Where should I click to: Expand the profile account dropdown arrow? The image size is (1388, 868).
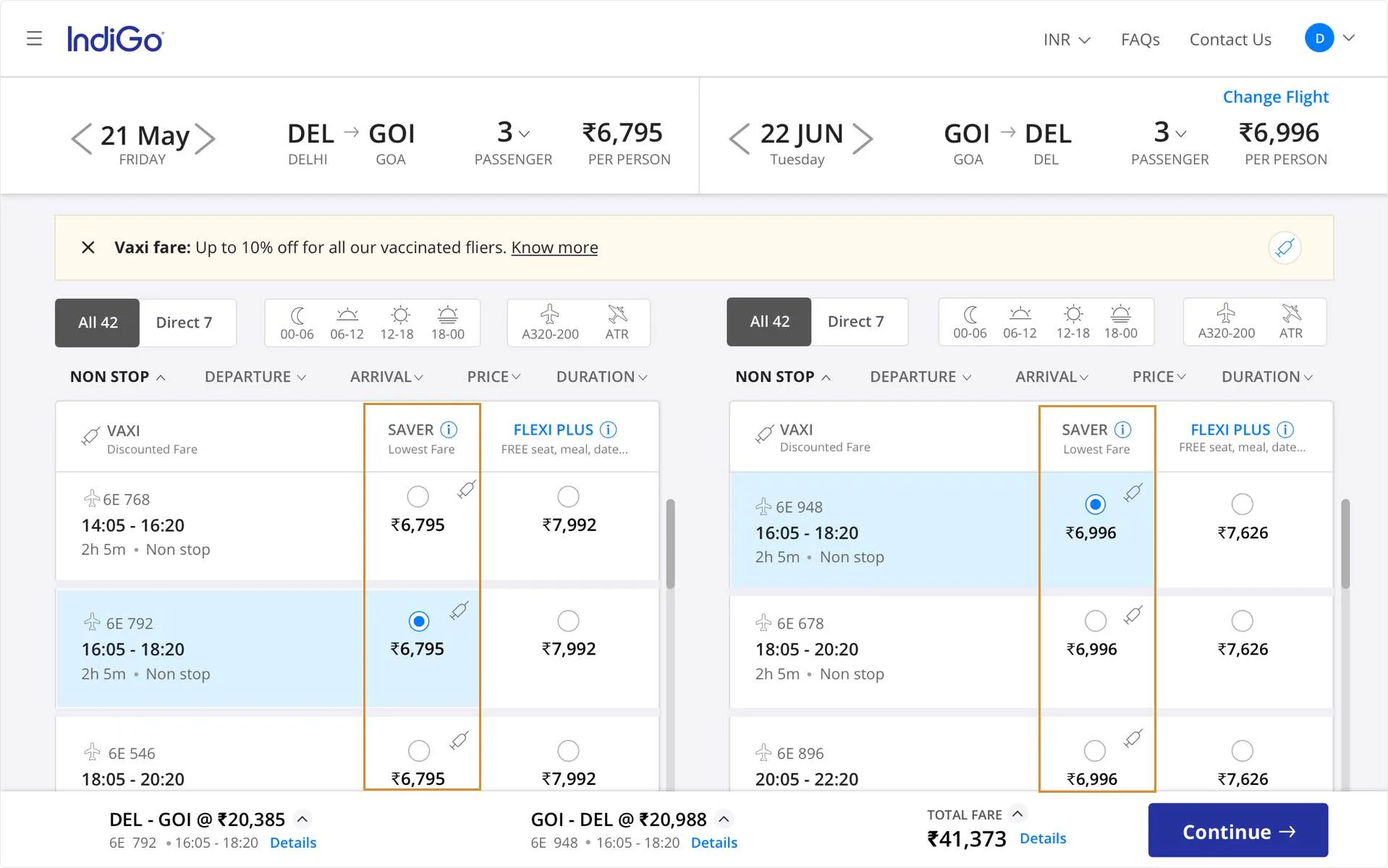point(1349,38)
